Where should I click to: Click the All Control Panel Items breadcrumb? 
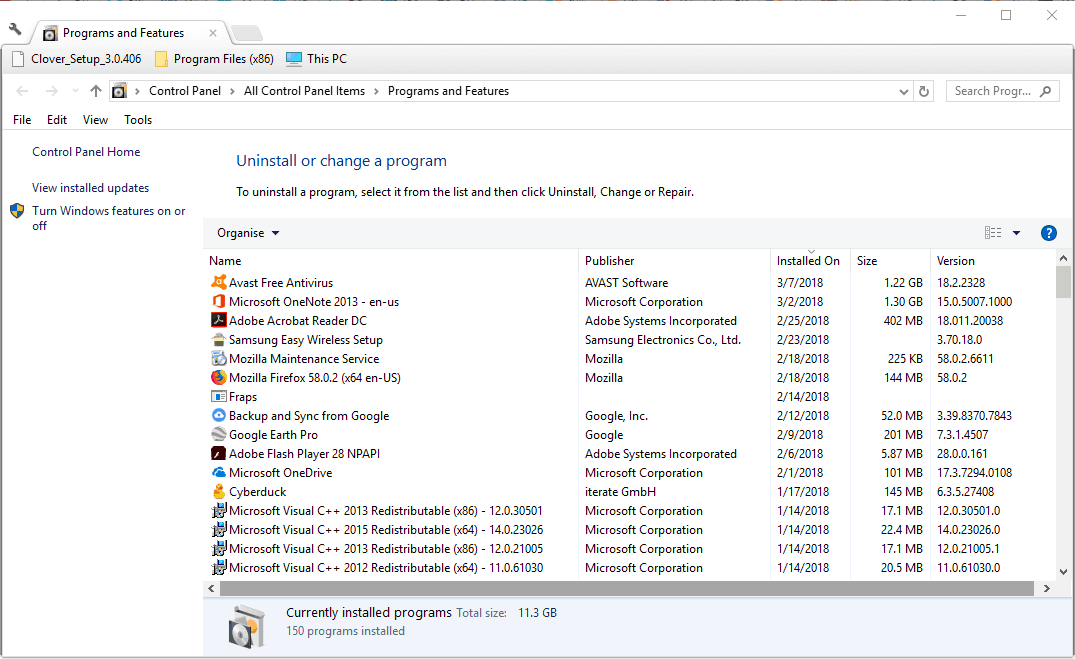(304, 91)
